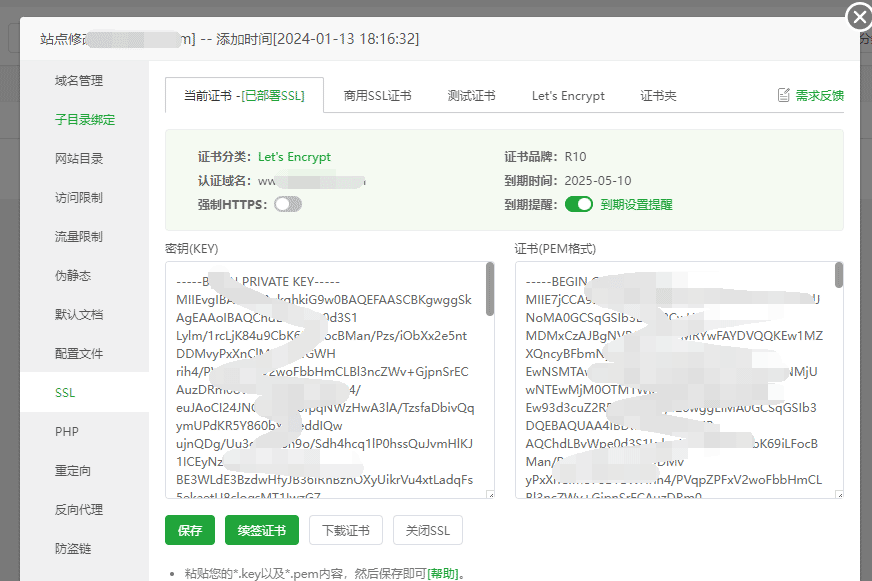The image size is (872, 581).
Task: Open 重定向 in the sidebar
Action: tap(73, 470)
